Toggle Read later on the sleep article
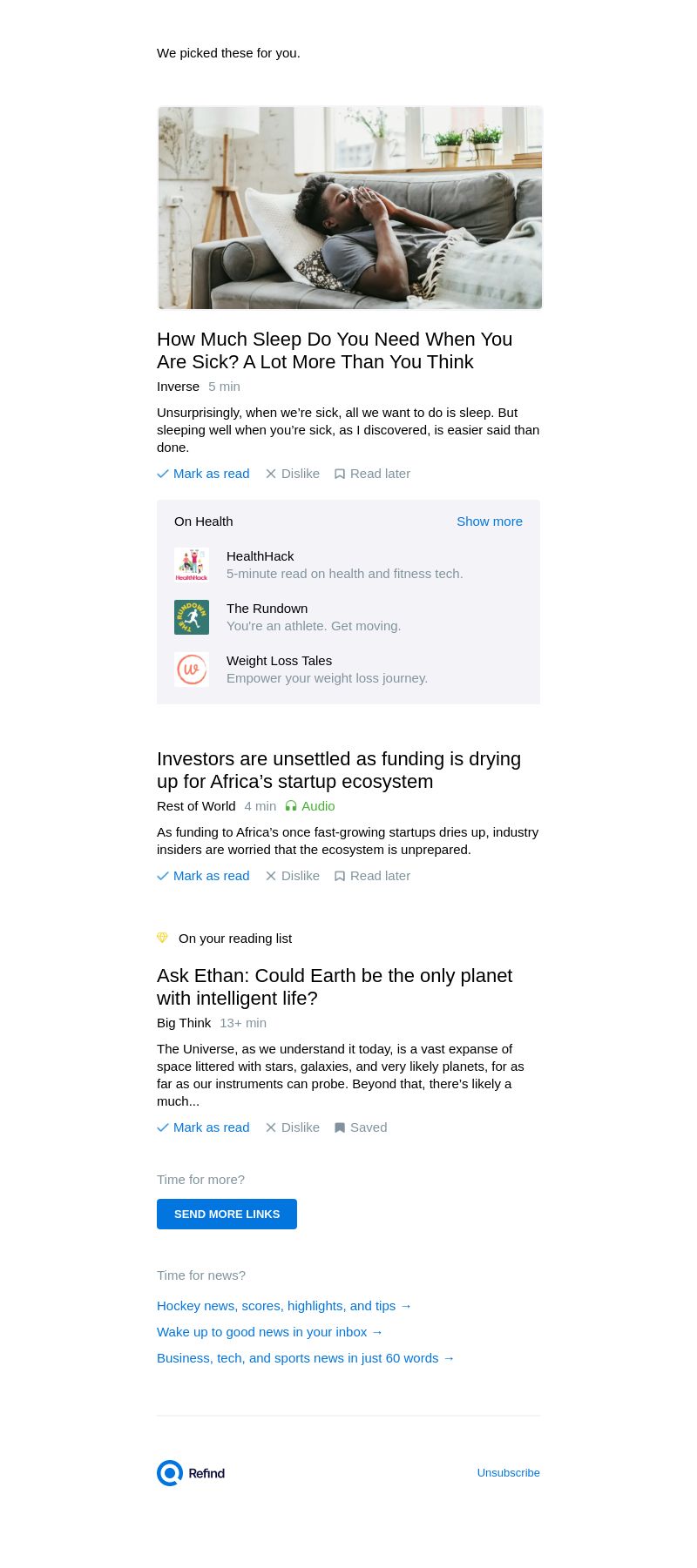This screenshot has height=1568, width=697. pos(372,474)
